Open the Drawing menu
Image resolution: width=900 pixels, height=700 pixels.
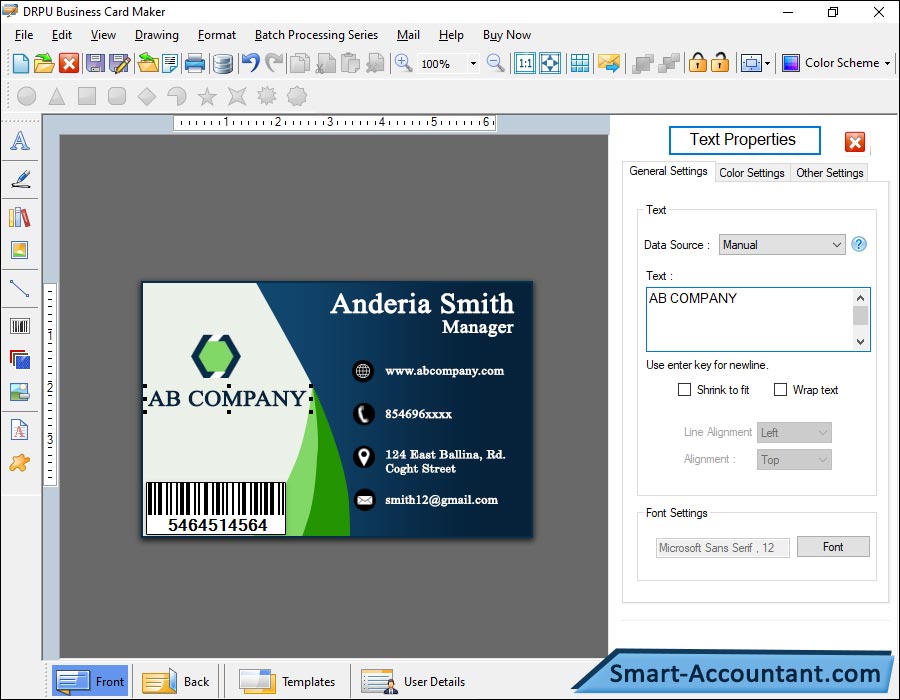[157, 35]
